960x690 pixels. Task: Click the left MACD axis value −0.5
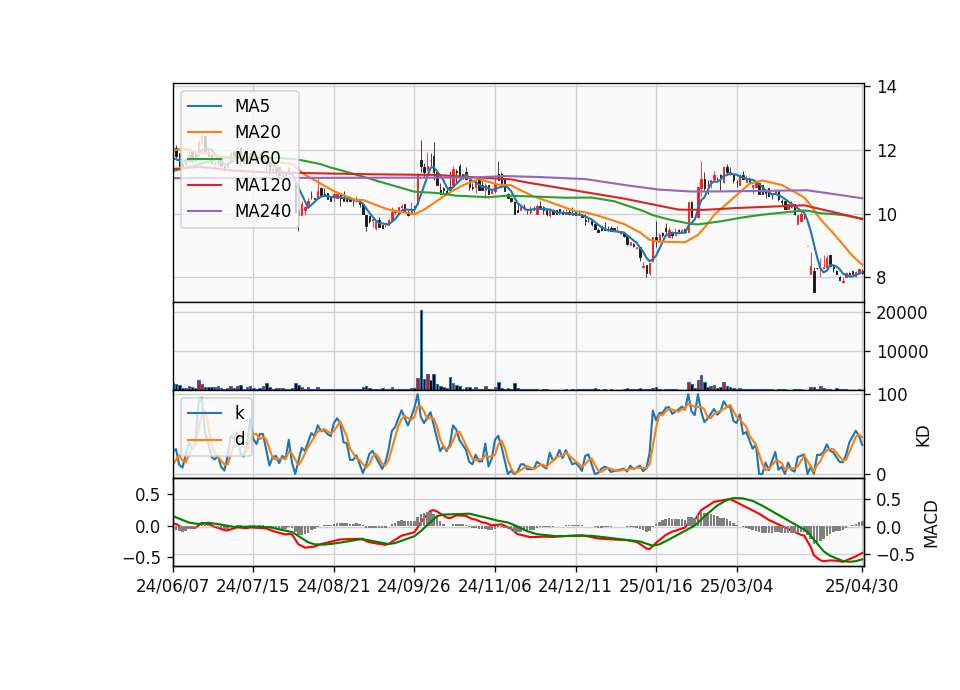click(x=142, y=558)
